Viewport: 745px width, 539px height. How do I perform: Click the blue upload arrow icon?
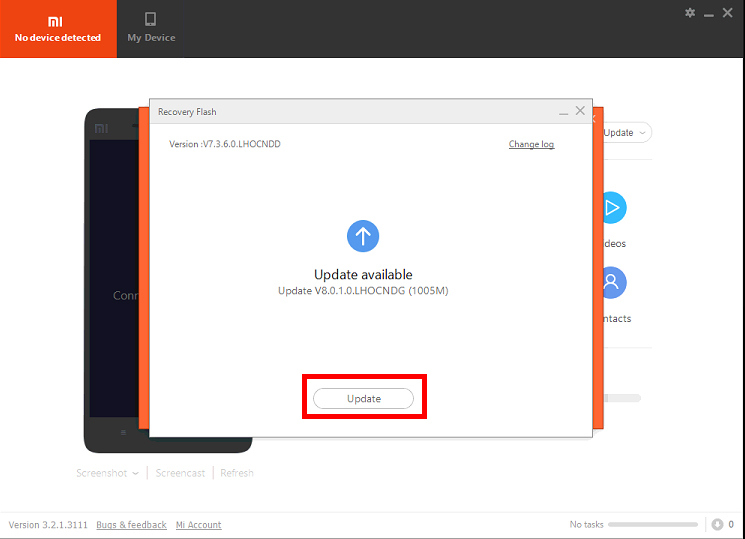[x=363, y=236]
